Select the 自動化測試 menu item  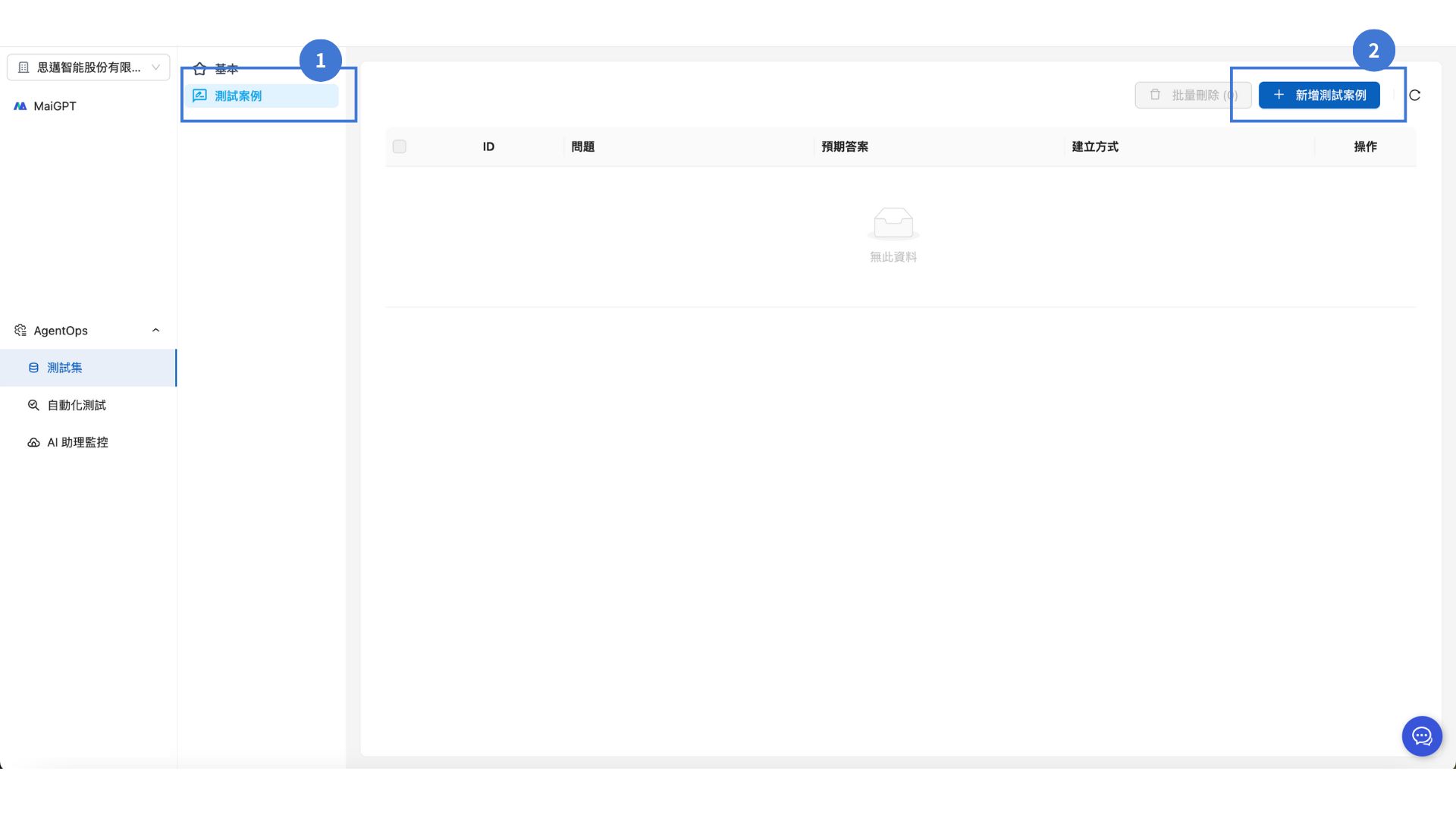tap(77, 405)
